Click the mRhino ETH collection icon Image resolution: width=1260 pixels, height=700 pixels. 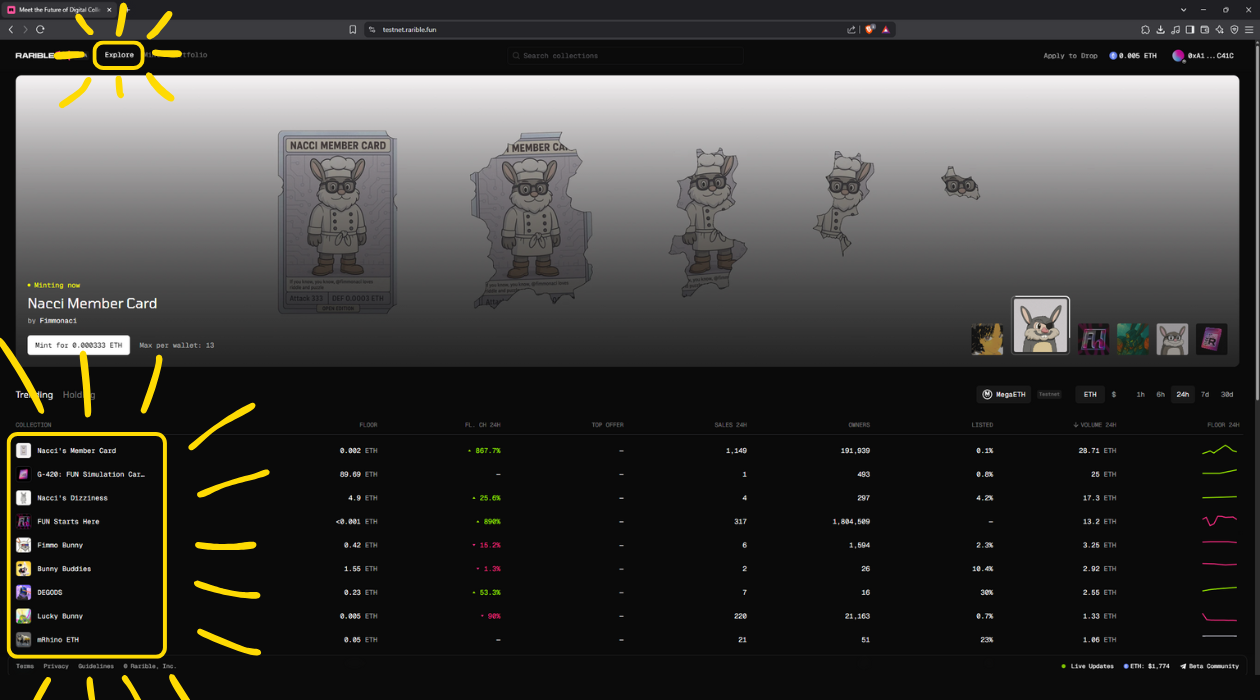24,640
